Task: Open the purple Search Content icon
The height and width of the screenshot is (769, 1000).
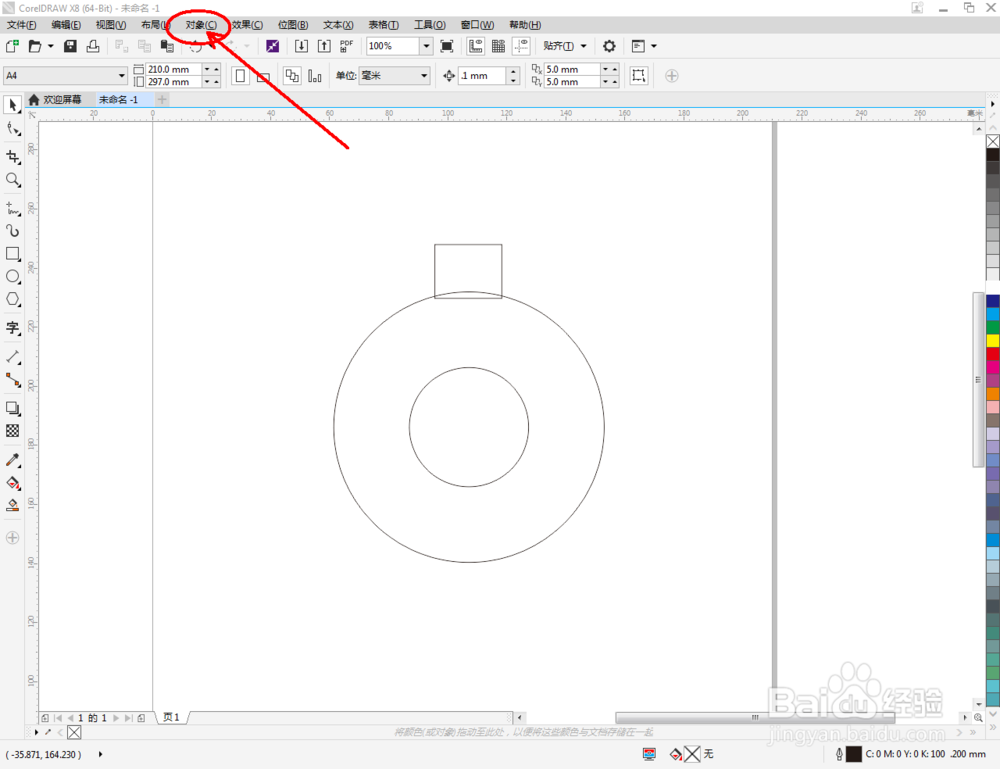Action: 272,46
